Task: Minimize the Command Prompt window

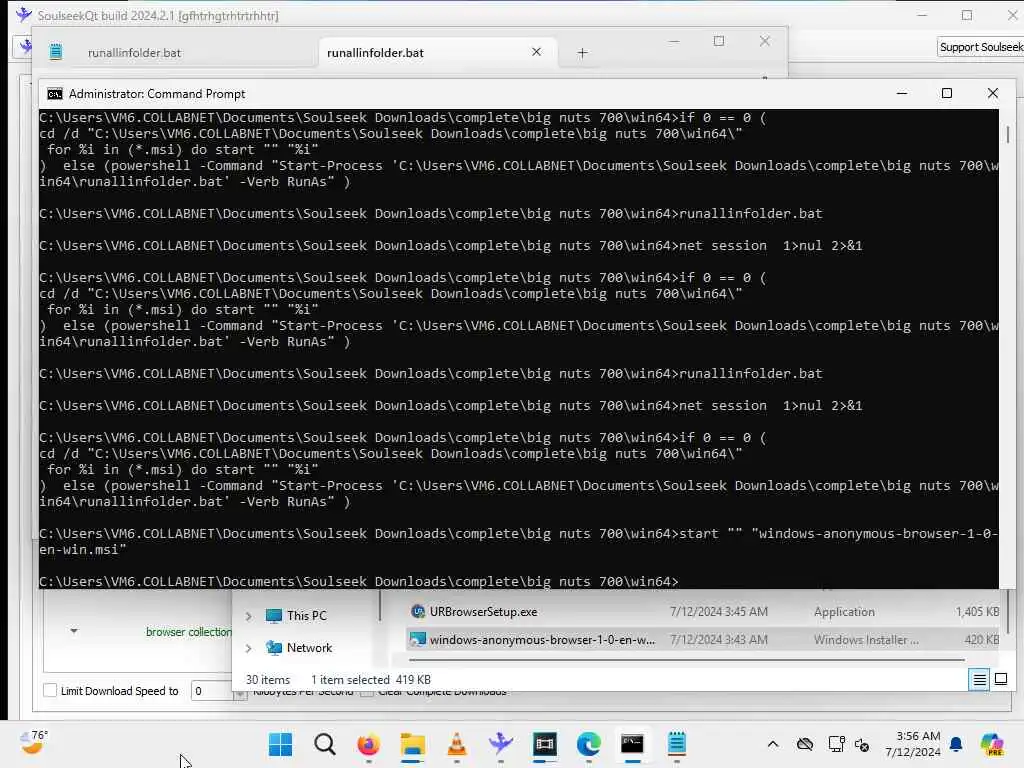Action: coord(902,93)
